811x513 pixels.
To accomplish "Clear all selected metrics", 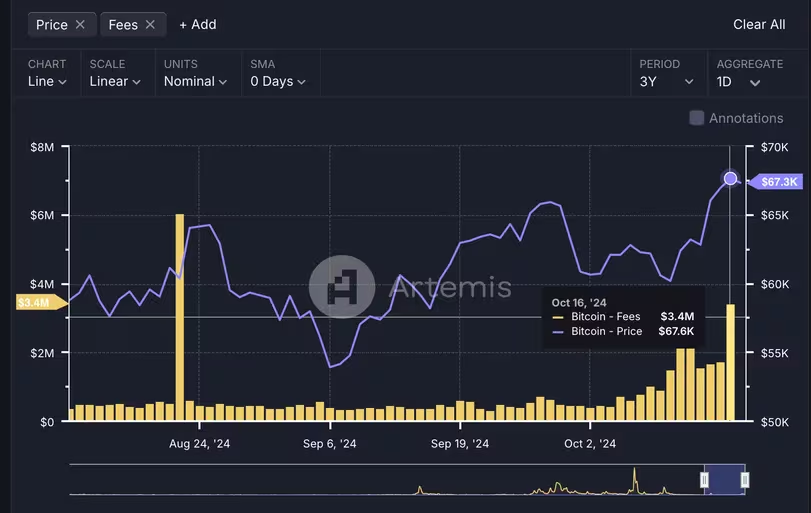I will [759, 24].
